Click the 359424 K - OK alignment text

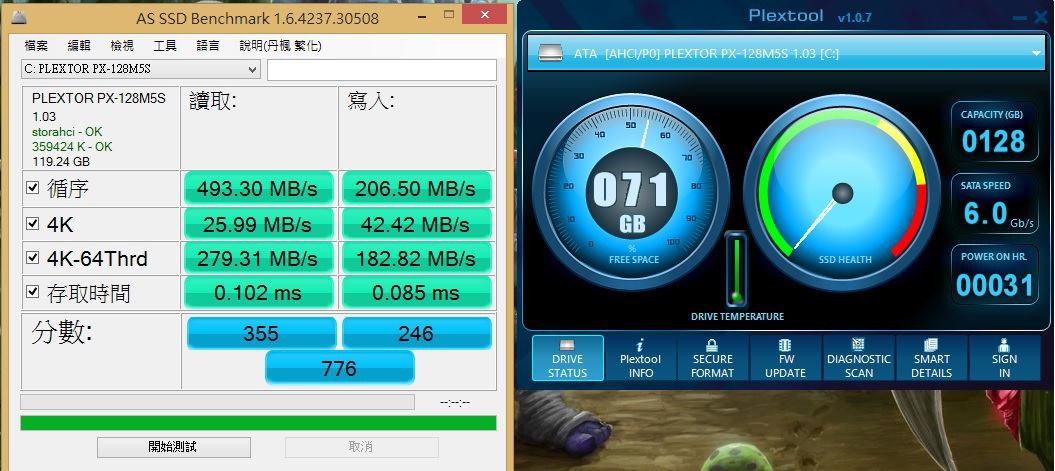click(72, 147)
